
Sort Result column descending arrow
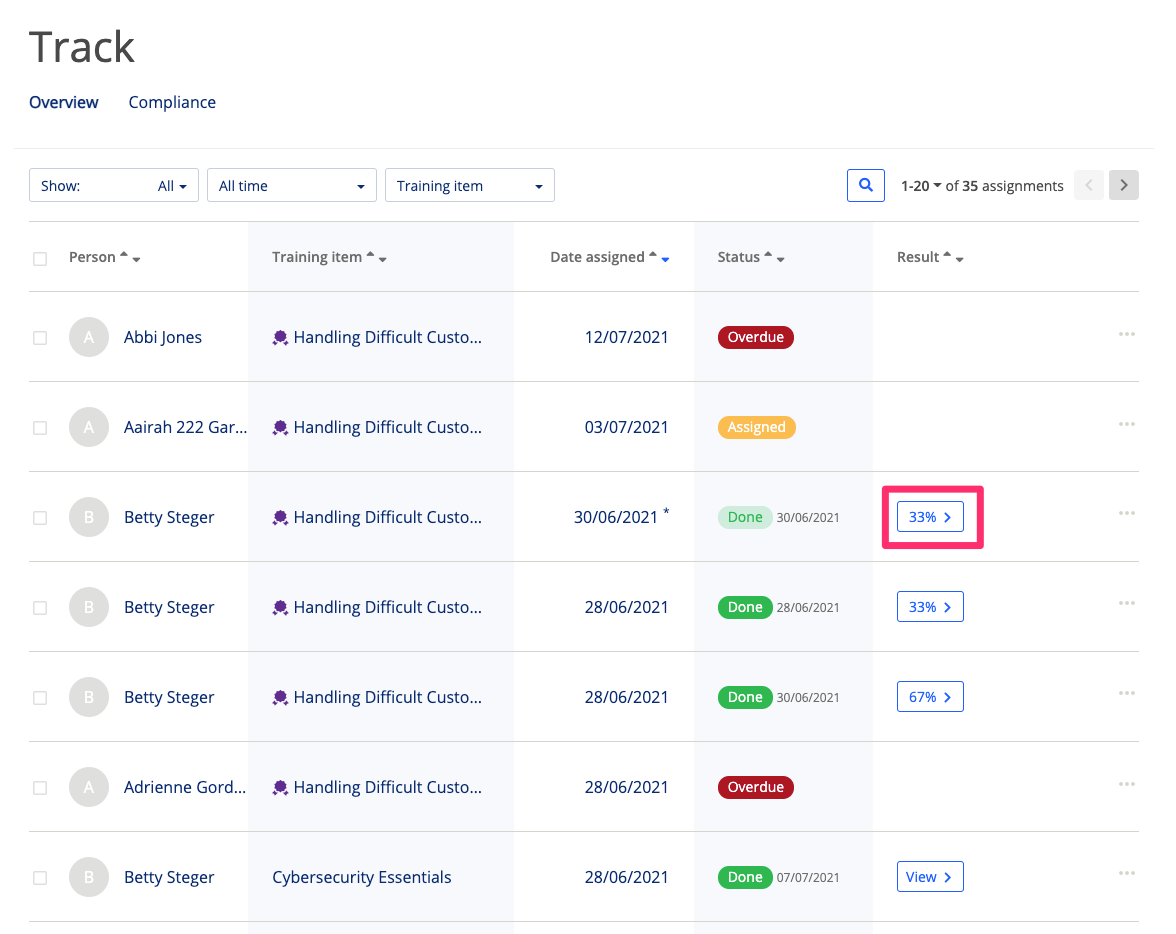pyautogui.click(x=960, y=260)
